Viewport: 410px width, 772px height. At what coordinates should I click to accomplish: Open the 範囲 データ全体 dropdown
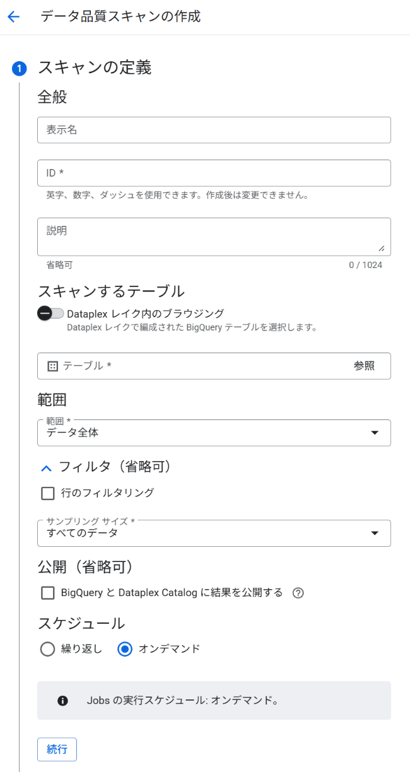214,433
